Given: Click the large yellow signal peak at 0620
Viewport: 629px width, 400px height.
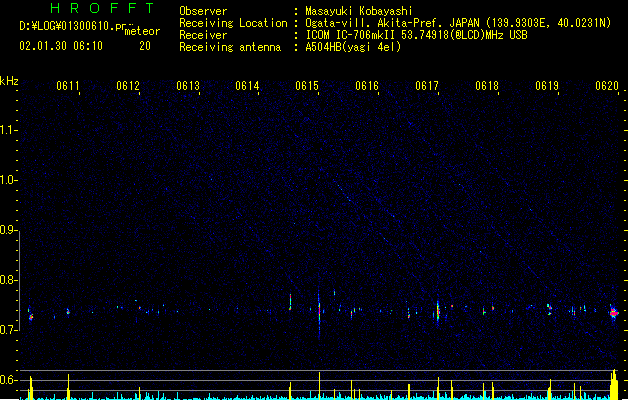Looking at the screenshot, I should coord(614,384).
